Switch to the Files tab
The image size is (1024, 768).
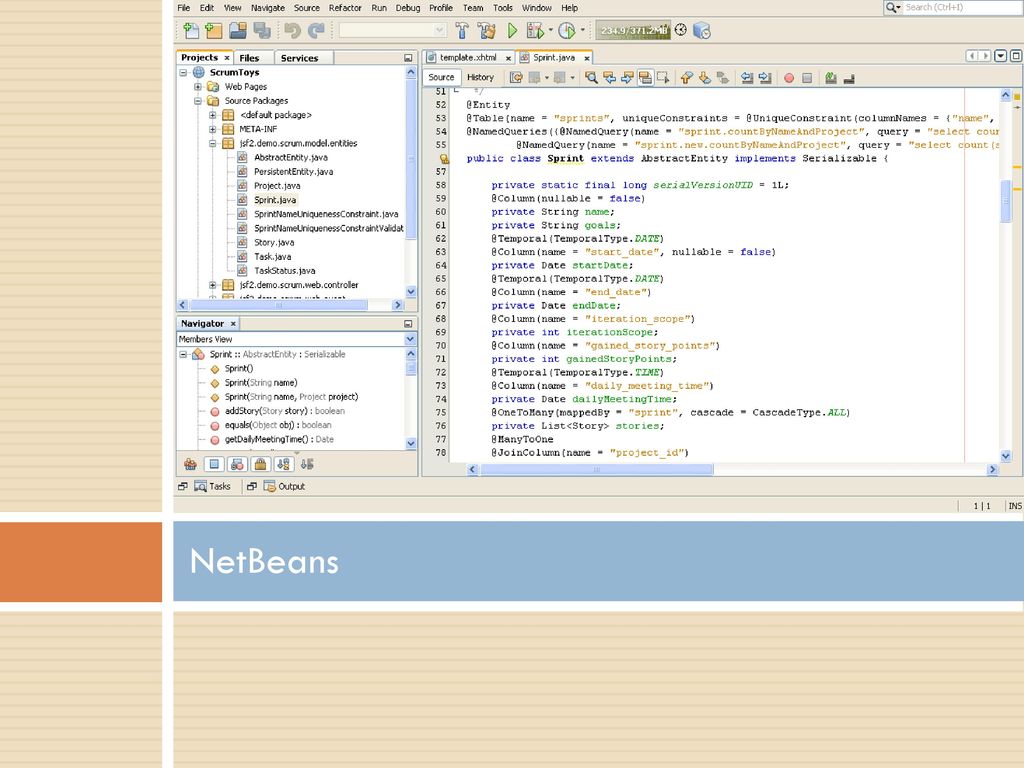(x=249, y=57)
